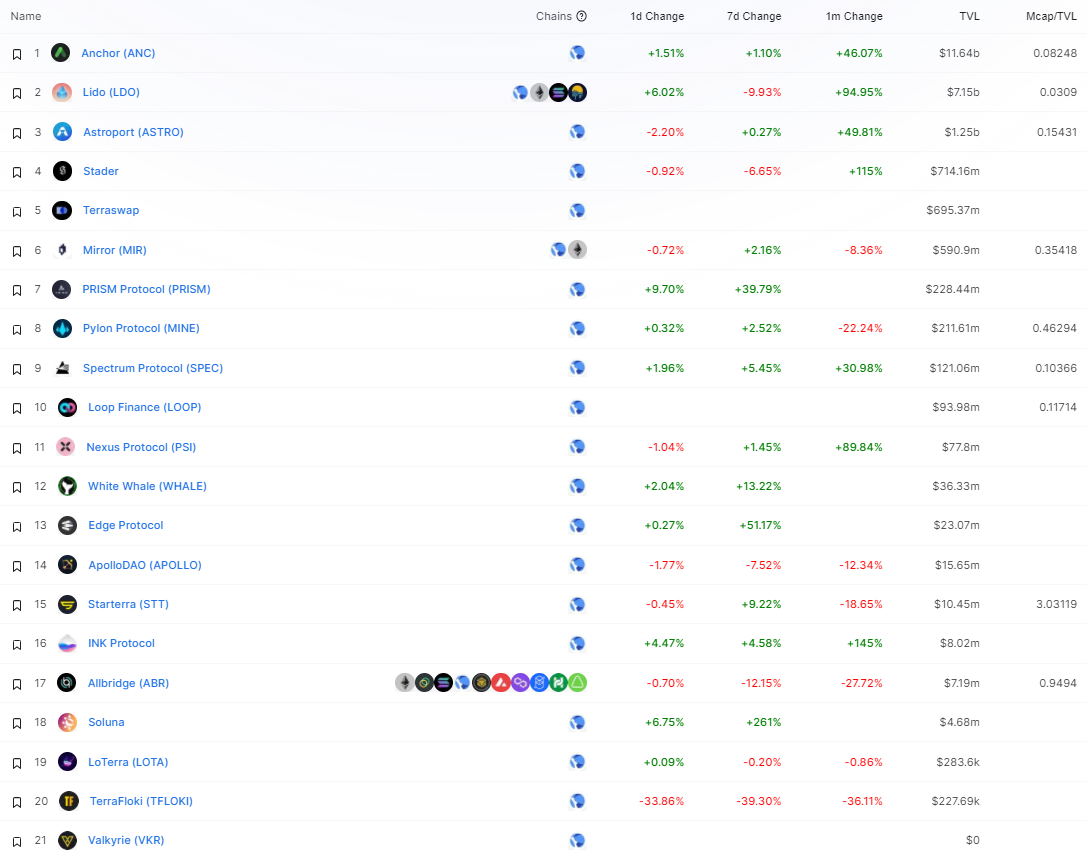Click the Soluna logo icon
1087x859 pixels.
[x=67, y=722]
